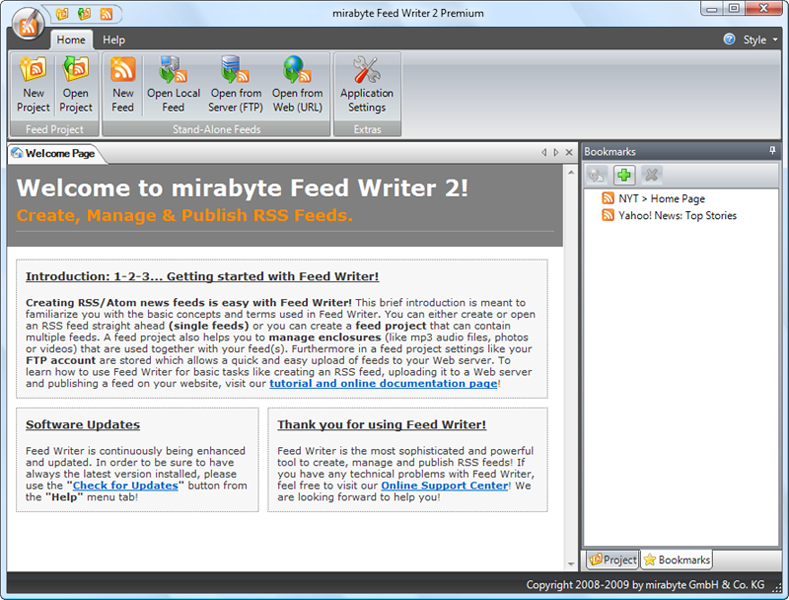The width and height of the screenshot is (789, 600).
Task: Expand the Style dropdown
Action: click(760, 40)
